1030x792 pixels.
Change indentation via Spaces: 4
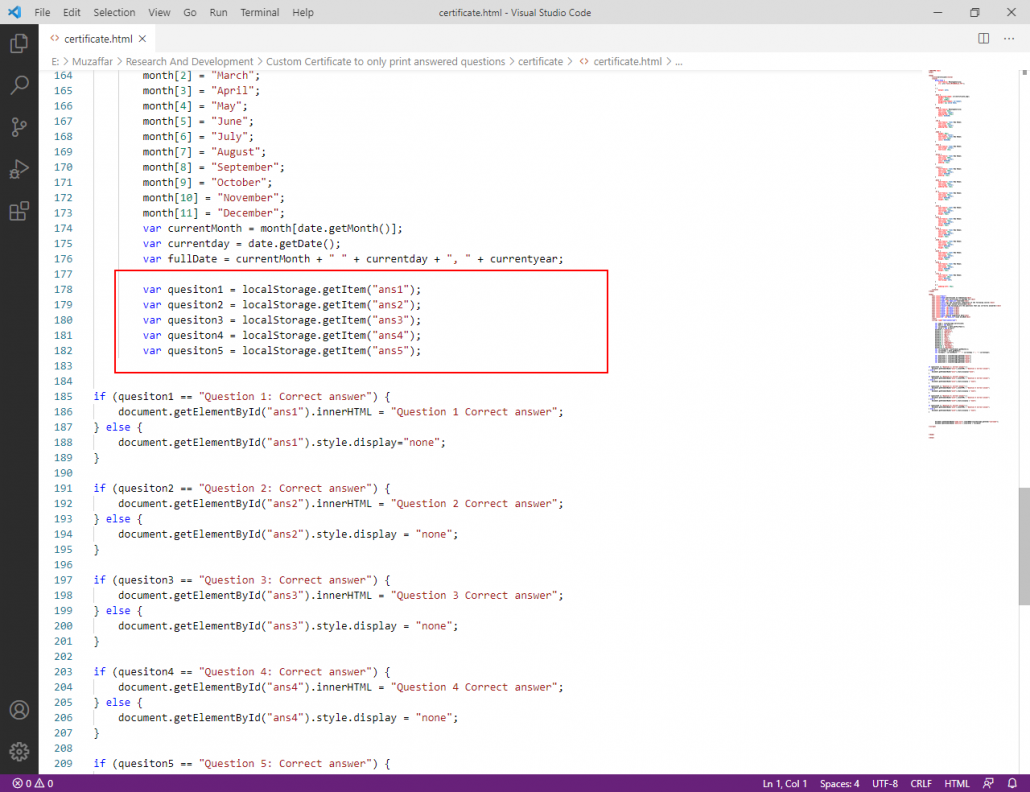pyautogui.click(x=839, y=783)
